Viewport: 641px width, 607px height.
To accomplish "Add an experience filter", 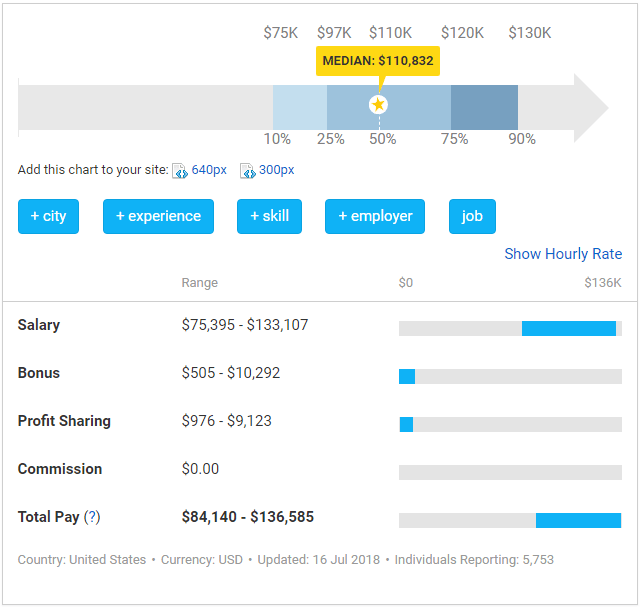I will pyautogui.click(x=158, y=216).
